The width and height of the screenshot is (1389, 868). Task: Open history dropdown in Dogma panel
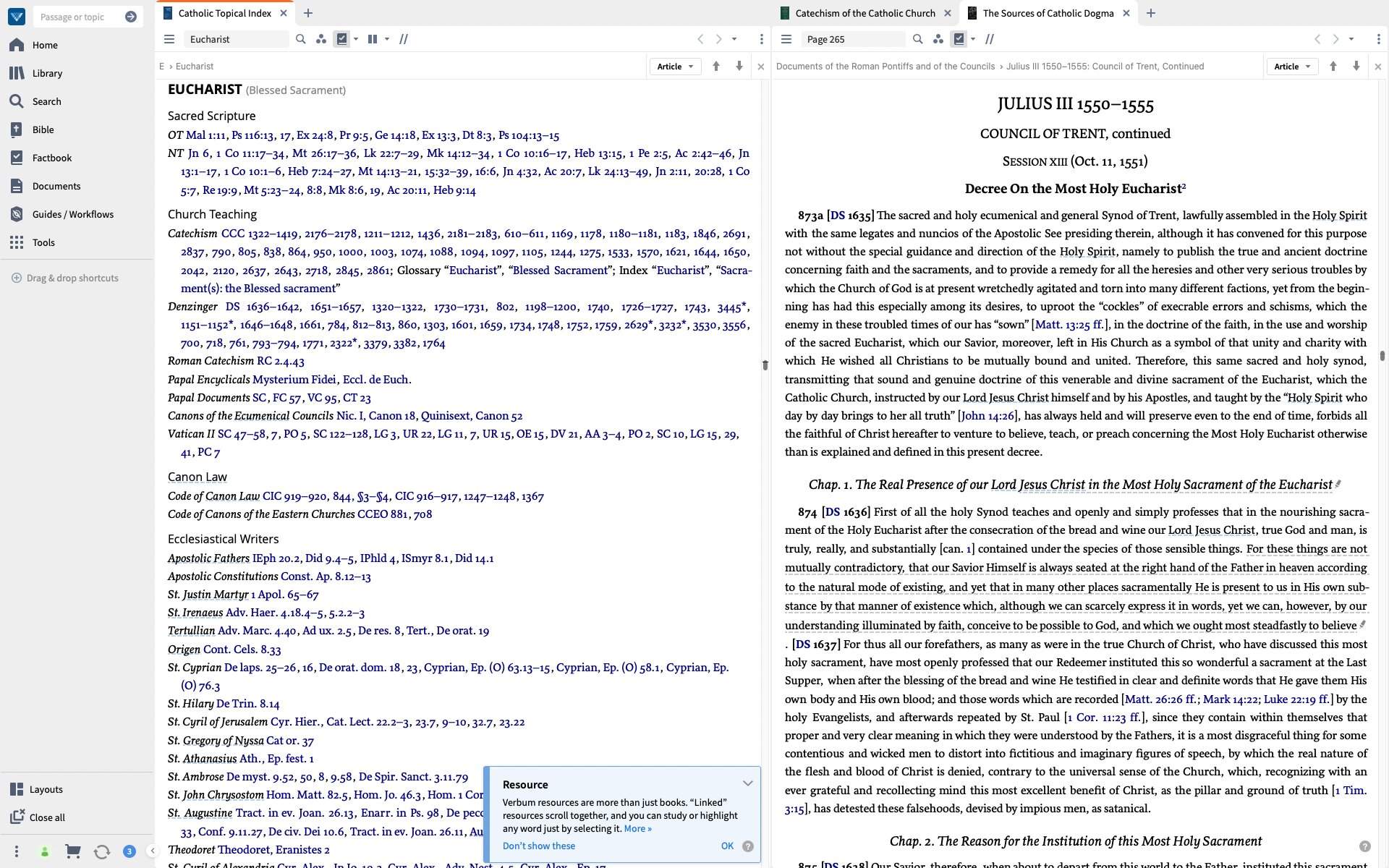pyautogui.click(x=1351, y=39)
